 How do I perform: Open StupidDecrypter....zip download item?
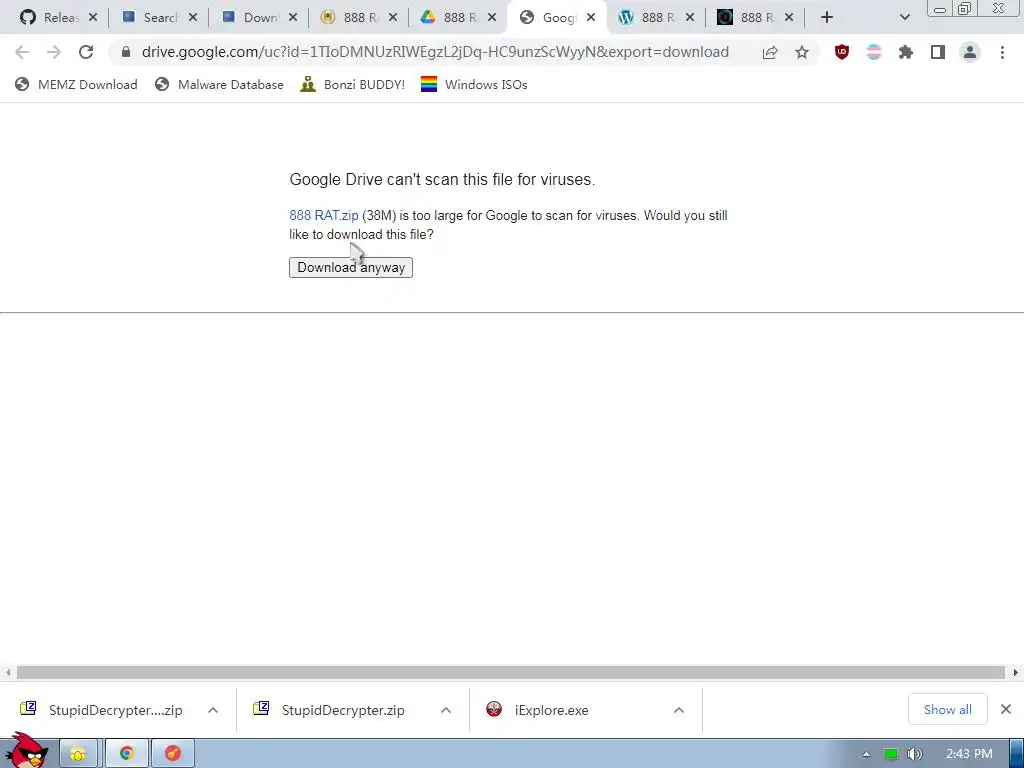pos(102,710)
